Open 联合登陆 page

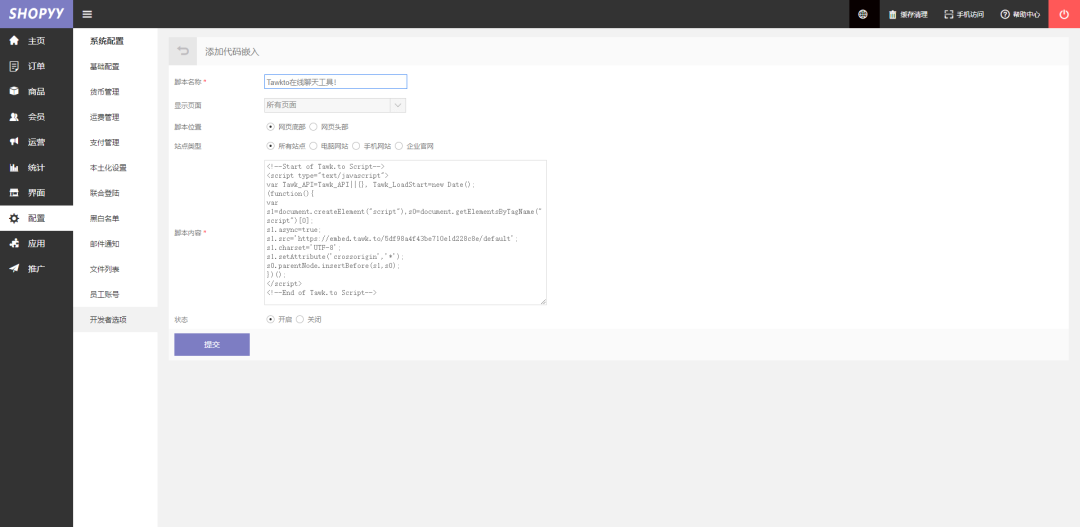[105, 193]
